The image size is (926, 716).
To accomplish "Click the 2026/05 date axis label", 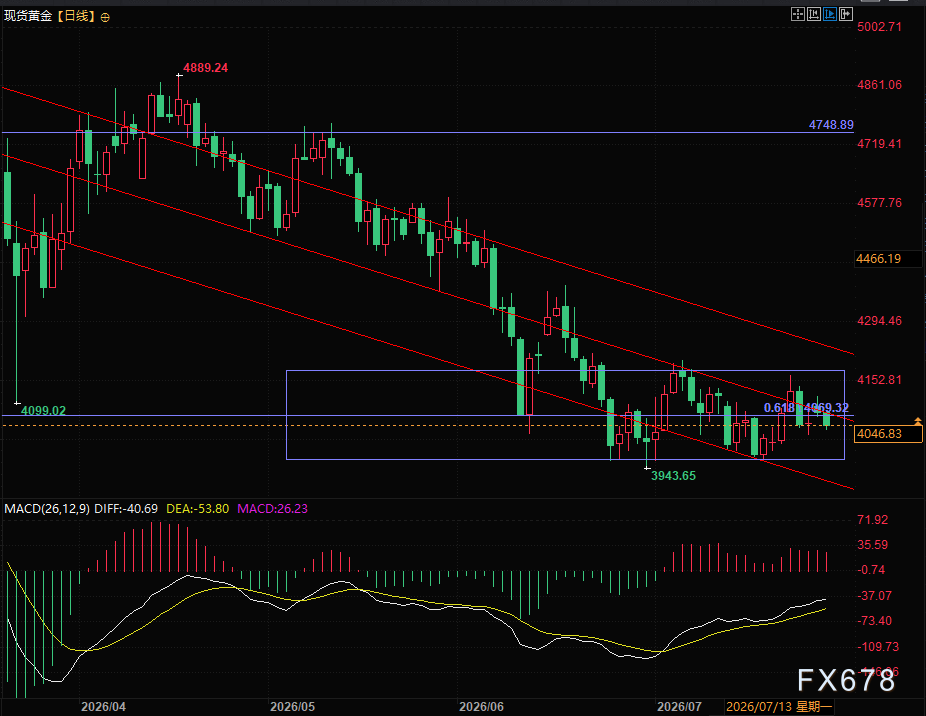I will [x=292, y=707].
